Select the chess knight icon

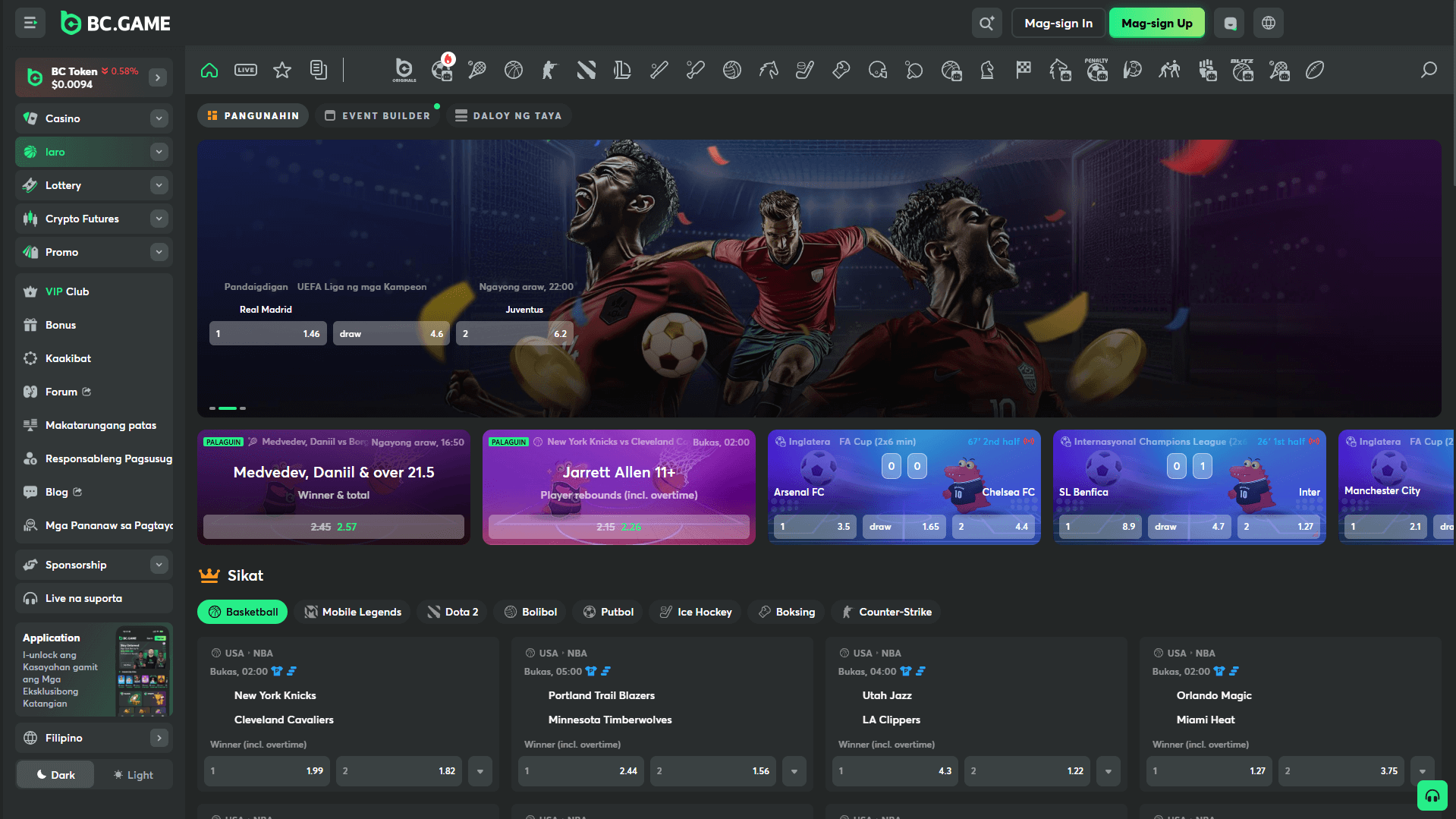coord(987,70)
